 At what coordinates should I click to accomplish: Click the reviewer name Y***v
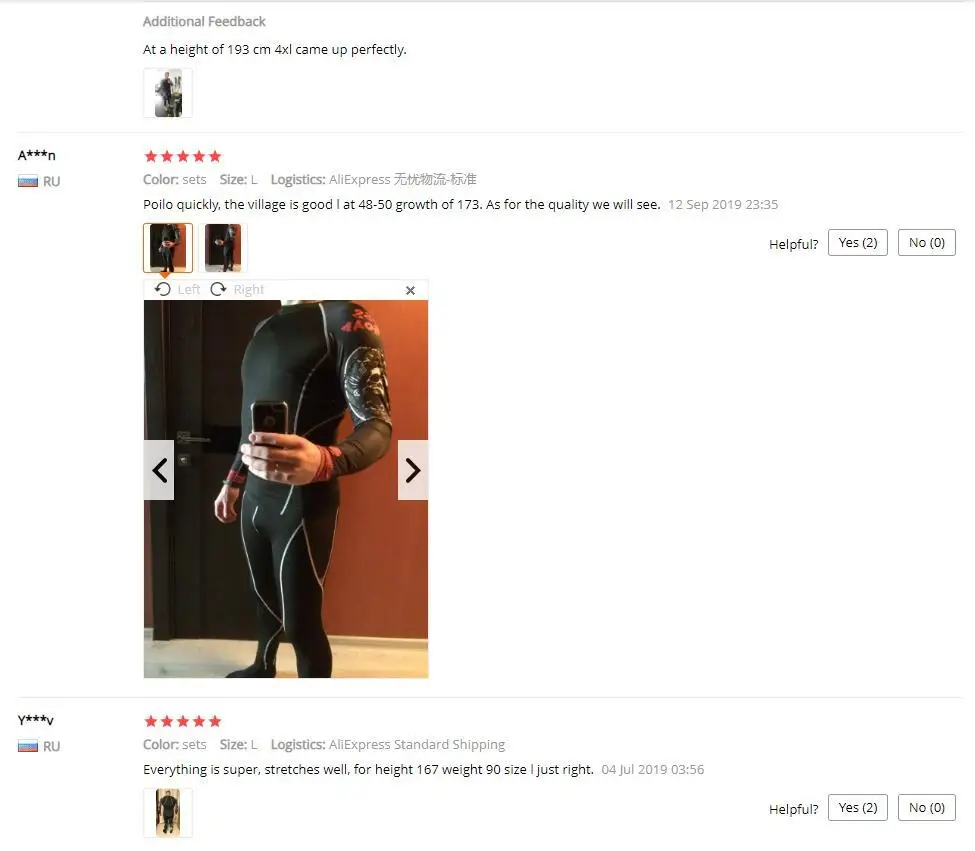pos(35,720)
